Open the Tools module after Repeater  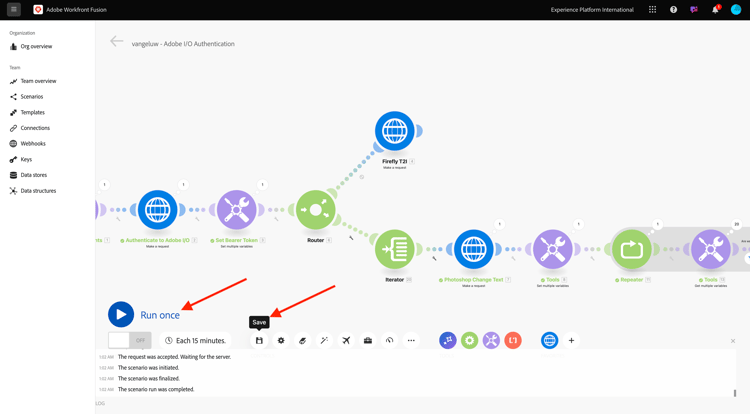711,249
